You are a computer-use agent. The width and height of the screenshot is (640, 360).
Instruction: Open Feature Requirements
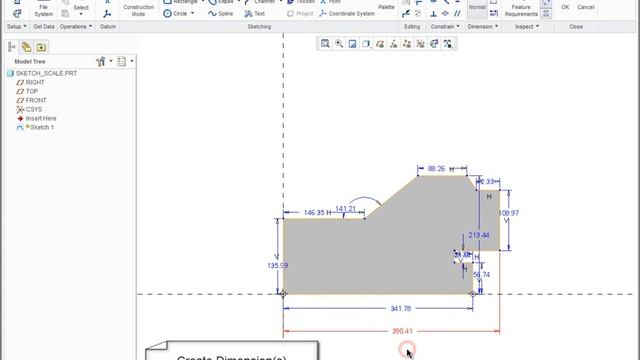[x=521, y=10]
